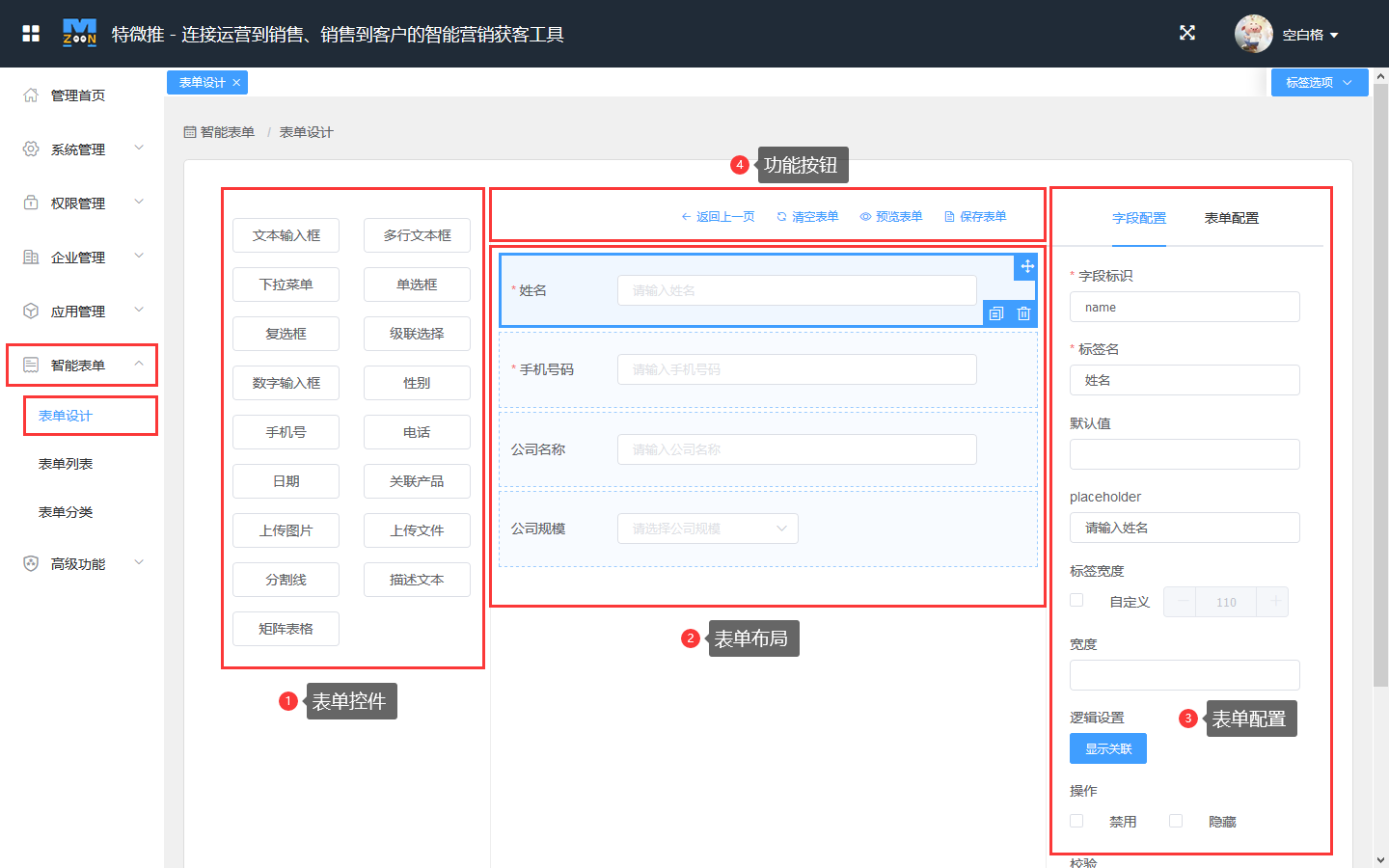Click the 智能表单 breadcrumb icon
The height and width of the screenshot is (868, 1389).
[190, 132]
